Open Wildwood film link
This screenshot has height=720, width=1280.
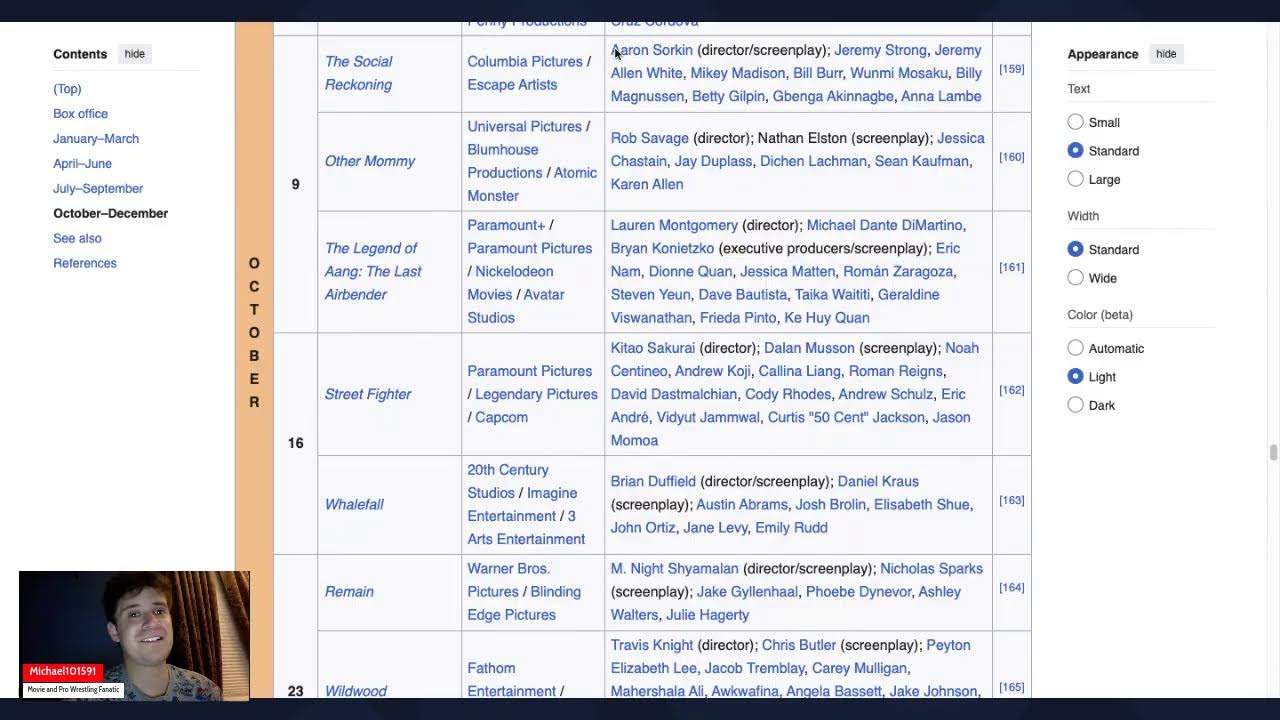(355, 691)
